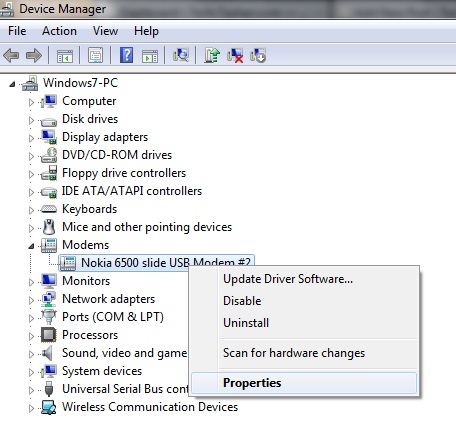Click the Network adapters icon

49,299
